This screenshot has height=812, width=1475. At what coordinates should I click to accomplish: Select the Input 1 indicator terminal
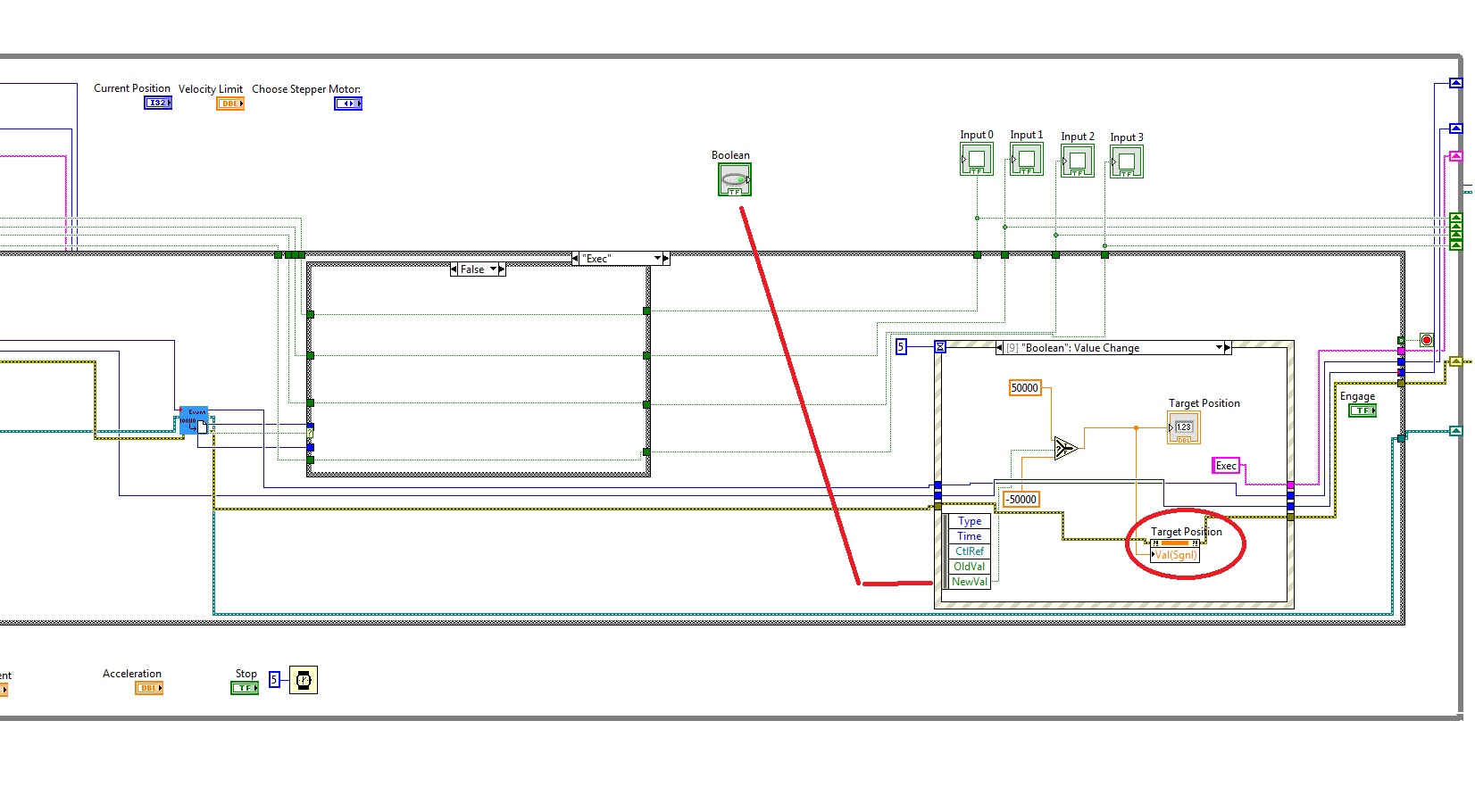tap(1027, 160)
